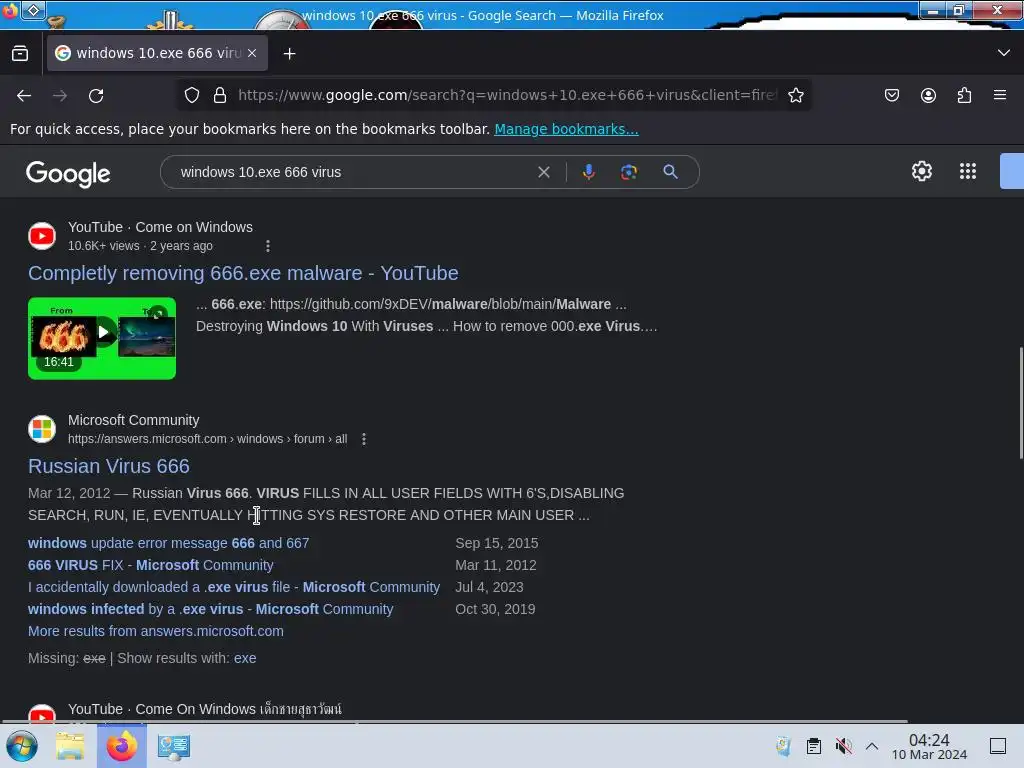
Task: Bookmark this page with star
Action: 795,95
